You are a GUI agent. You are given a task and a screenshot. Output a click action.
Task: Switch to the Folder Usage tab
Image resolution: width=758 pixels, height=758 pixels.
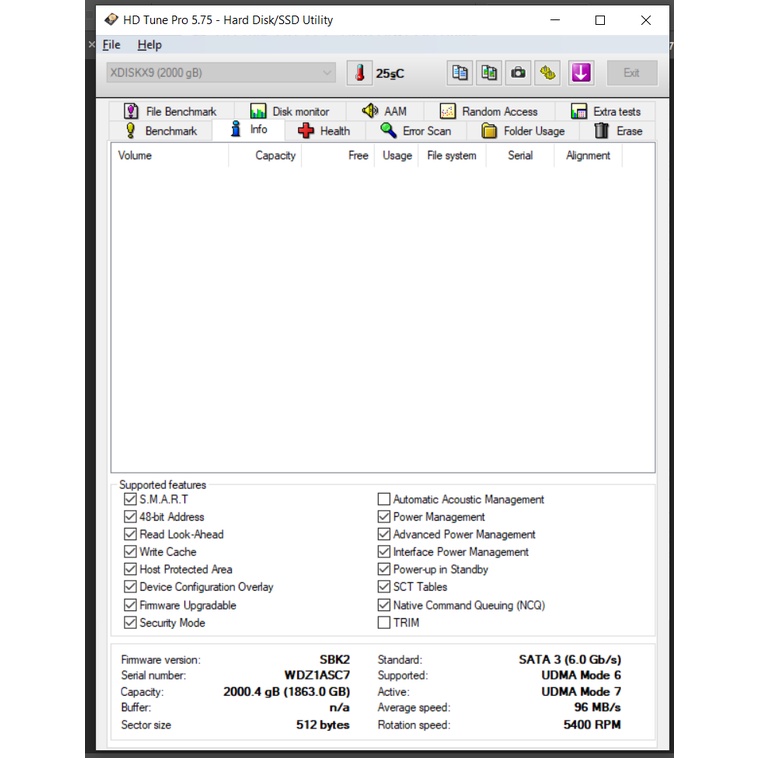click(x=523, y=131)
